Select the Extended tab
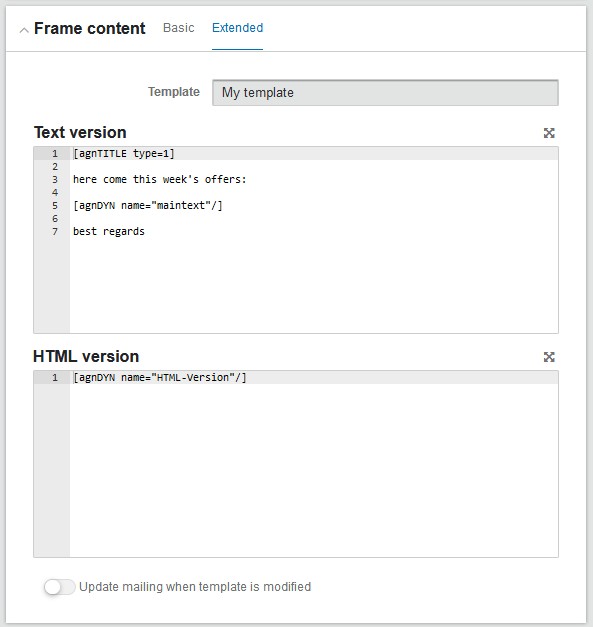Screen dimensions: 593x627 click(x=238, y=28)
